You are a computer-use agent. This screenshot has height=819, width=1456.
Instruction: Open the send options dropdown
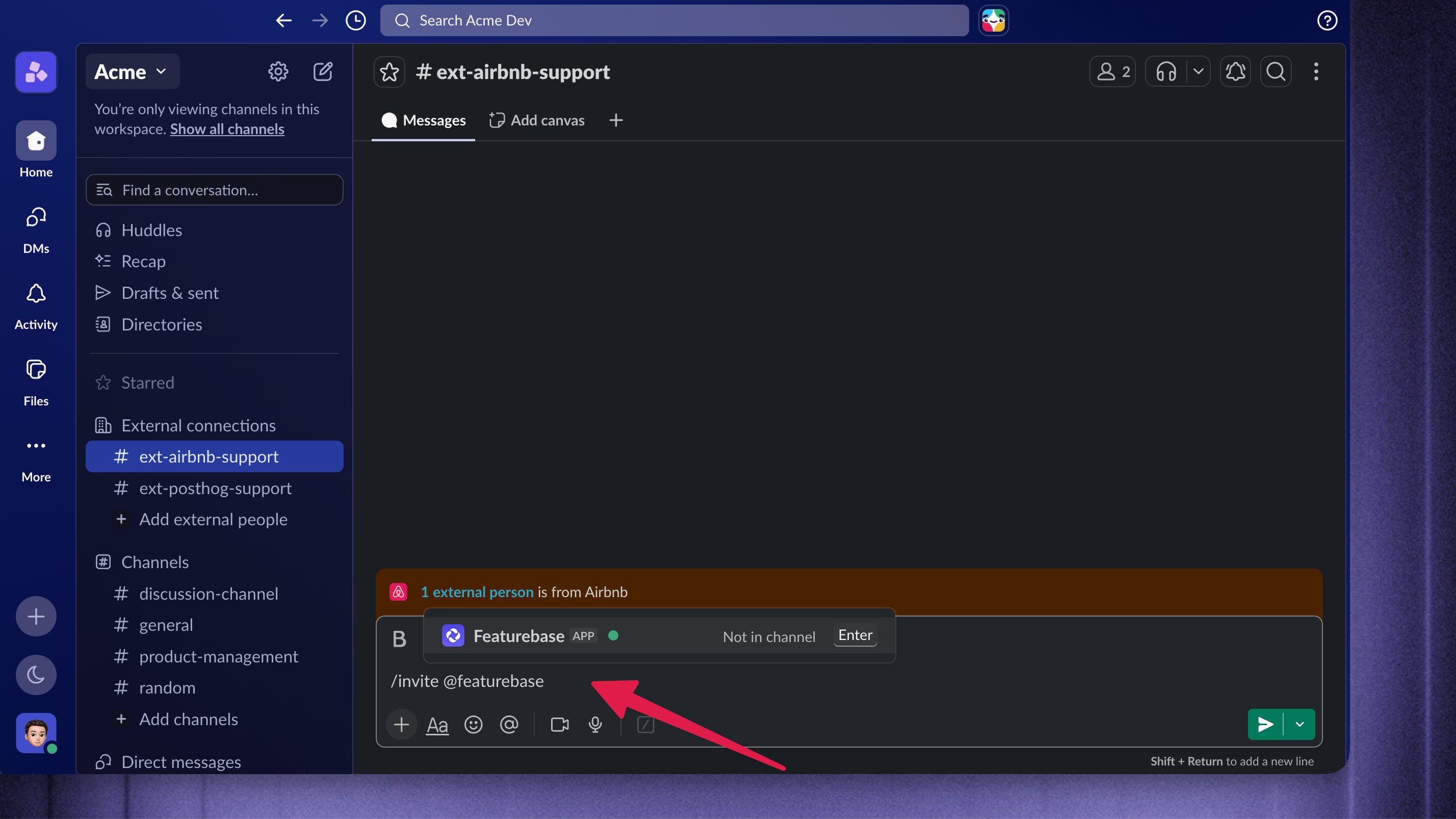1299,725
